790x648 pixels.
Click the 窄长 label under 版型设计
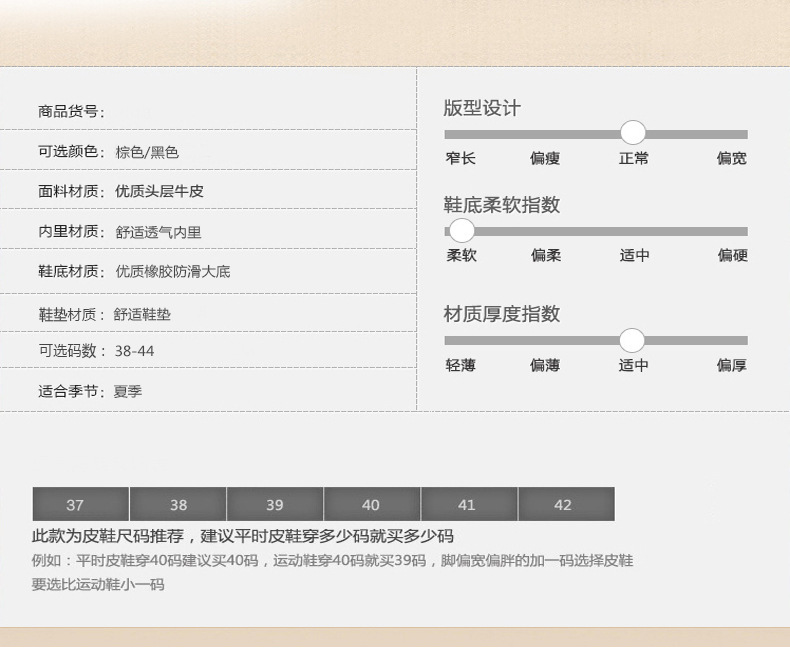pos(460,158)
